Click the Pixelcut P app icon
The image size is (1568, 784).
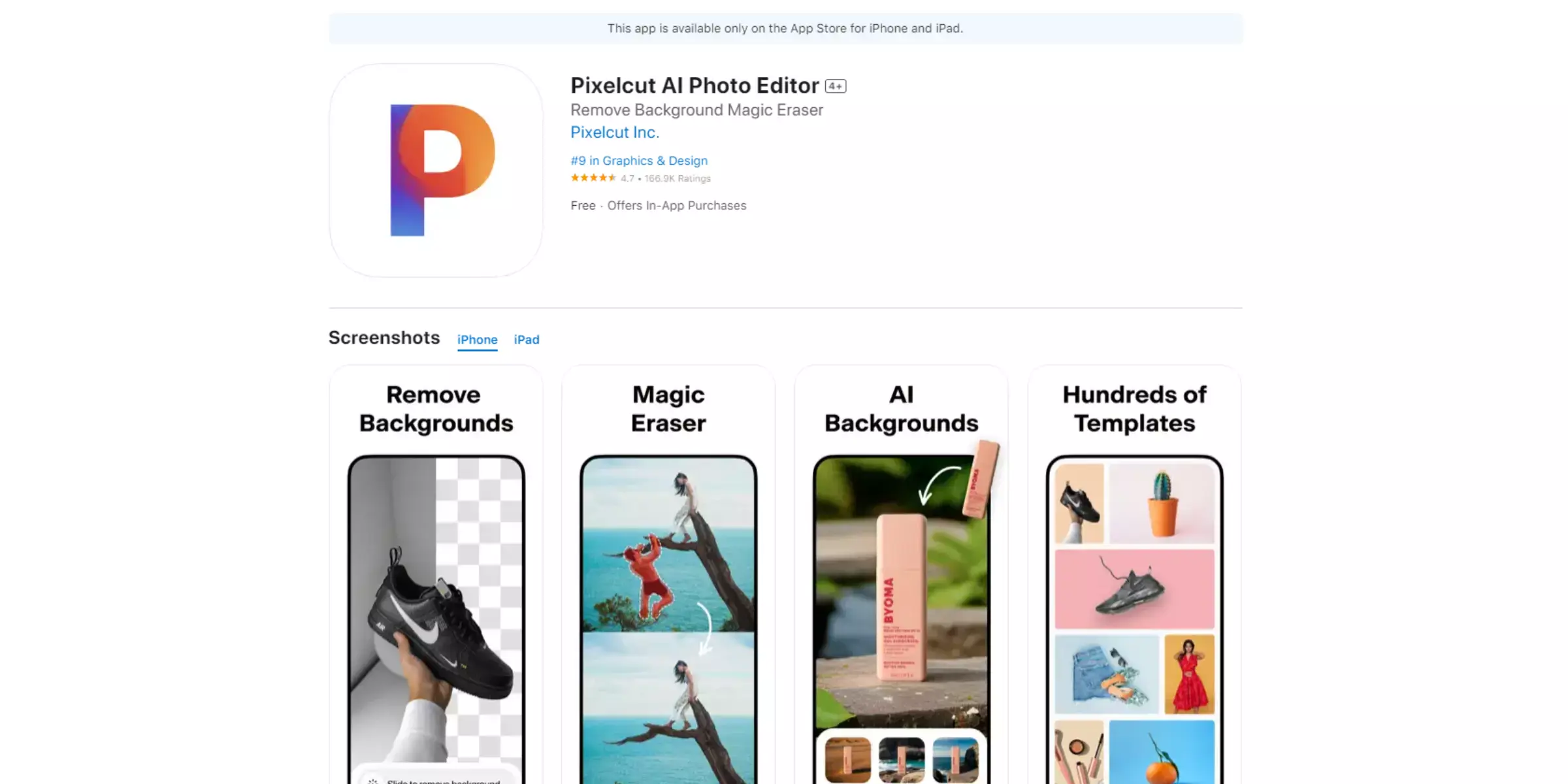[x=436, y=170]
